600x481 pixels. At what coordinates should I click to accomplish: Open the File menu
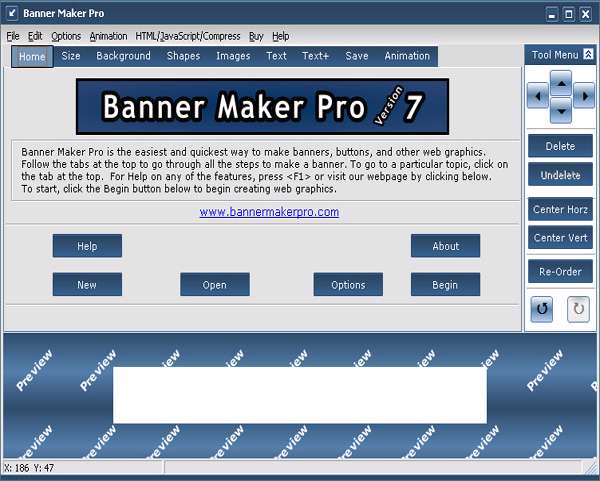pos(13,36)
